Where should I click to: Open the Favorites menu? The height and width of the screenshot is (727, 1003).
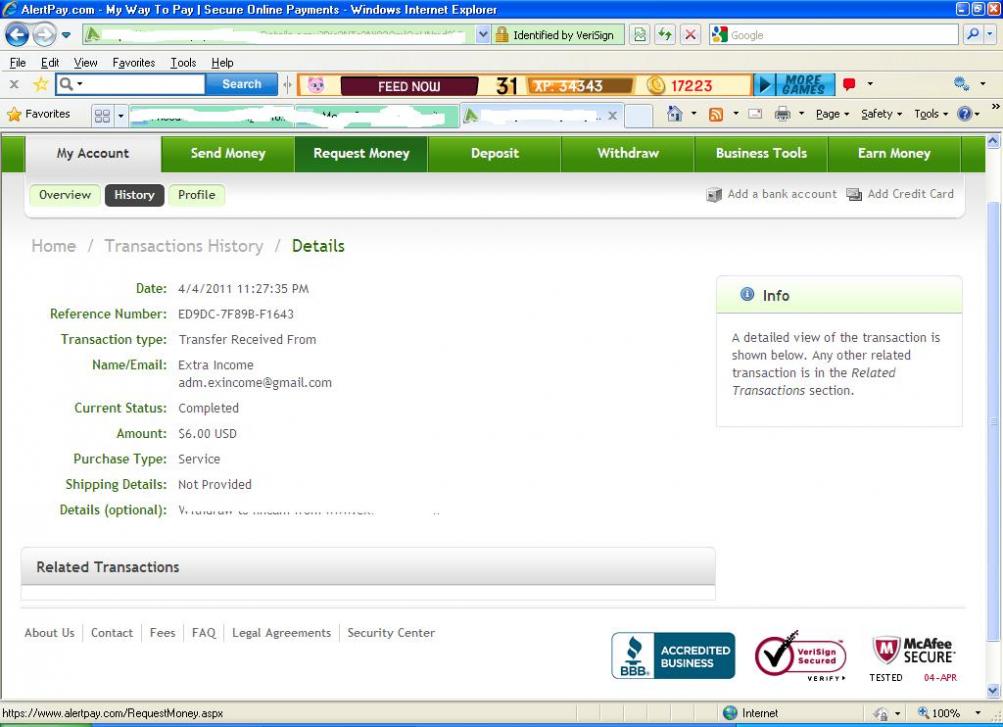point(134,63)
